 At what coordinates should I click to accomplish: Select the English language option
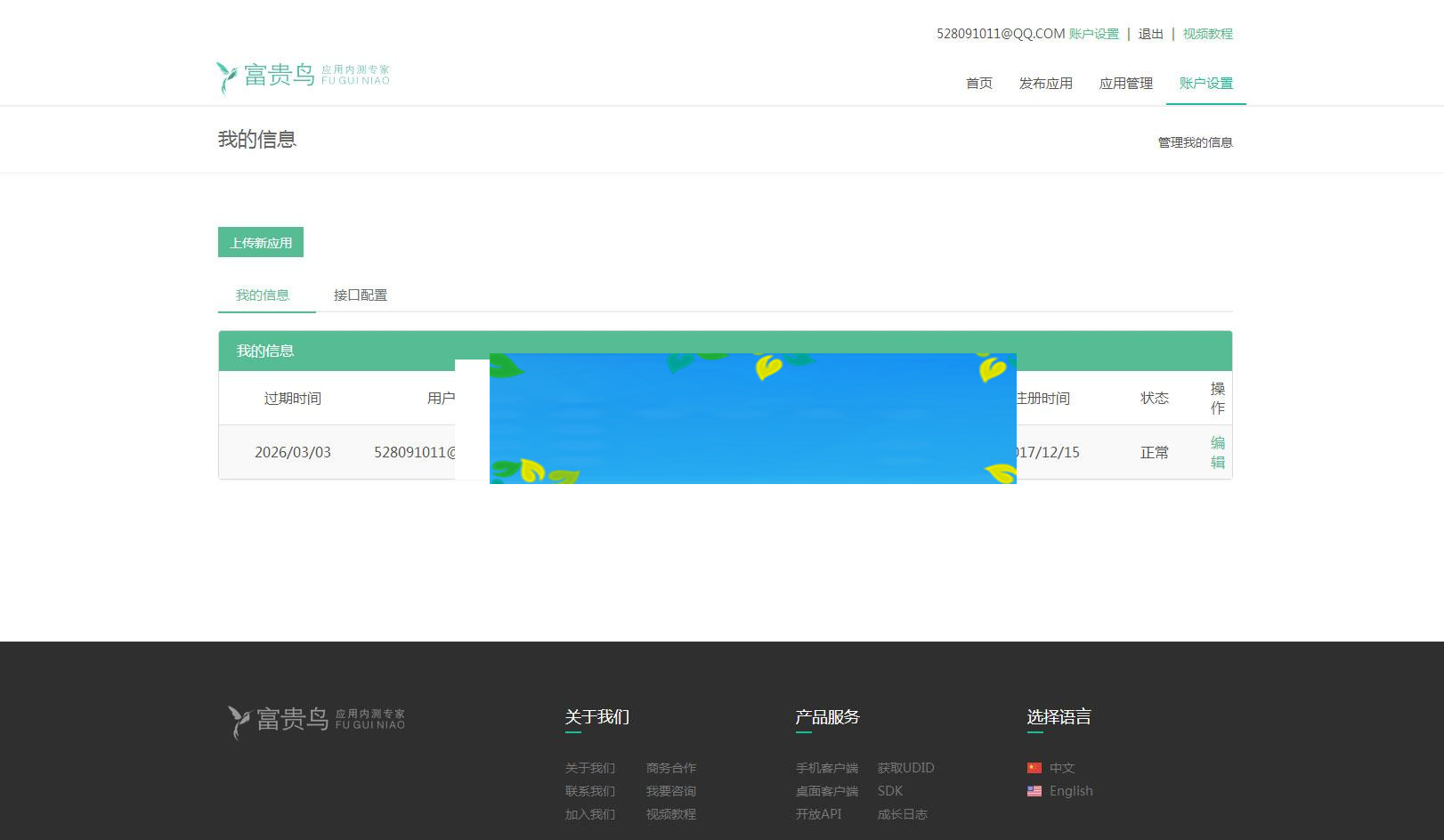pyautogui.click(x=1070, y=791)
